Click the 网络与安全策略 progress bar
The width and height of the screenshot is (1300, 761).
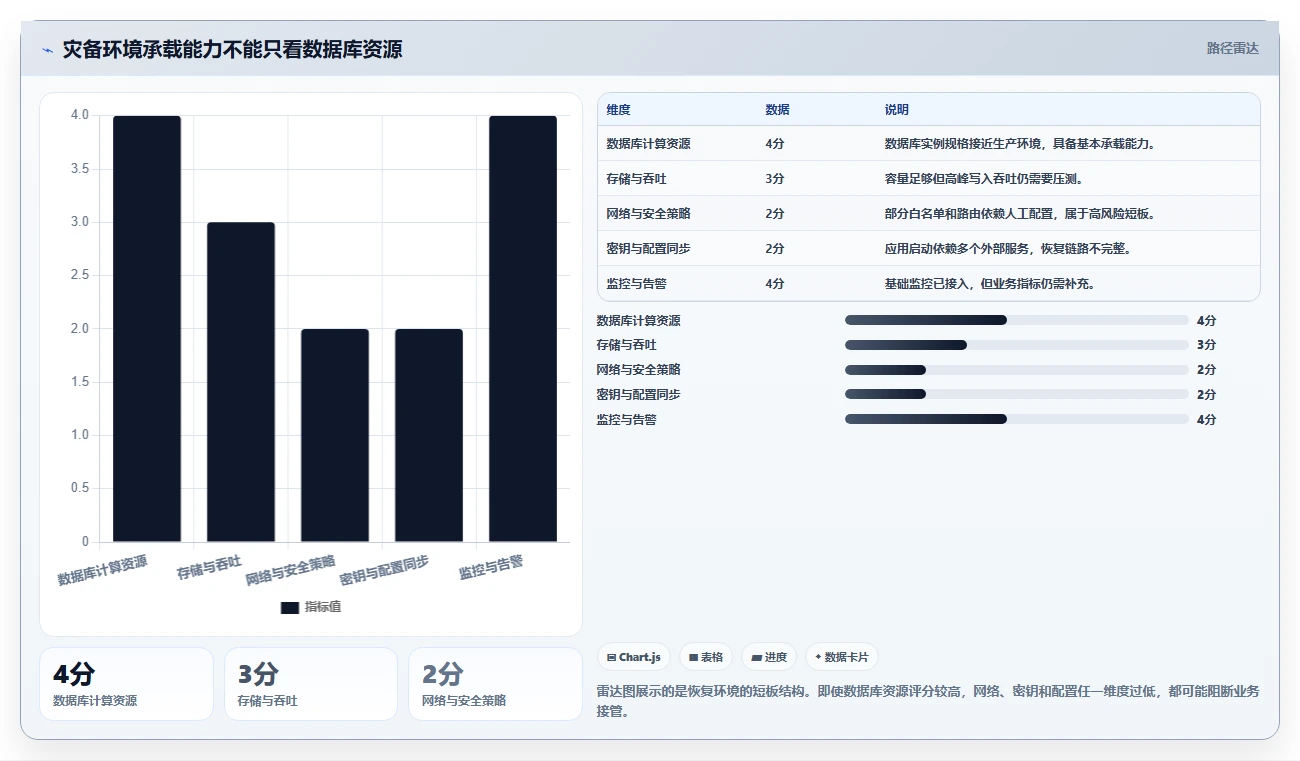[1017, 370]
